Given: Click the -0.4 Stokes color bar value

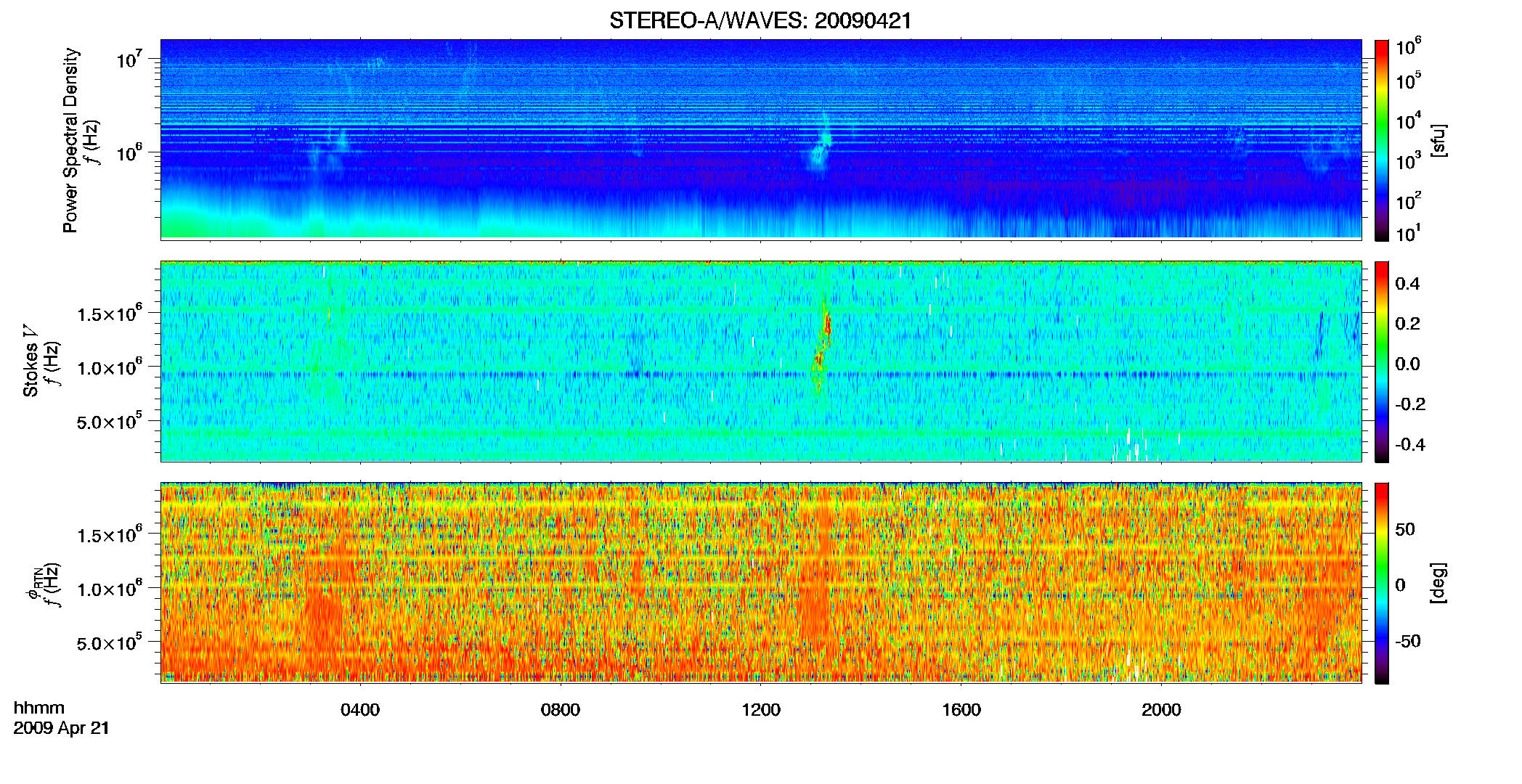Looking at the screenshot, I should (x=1410, y=444).
